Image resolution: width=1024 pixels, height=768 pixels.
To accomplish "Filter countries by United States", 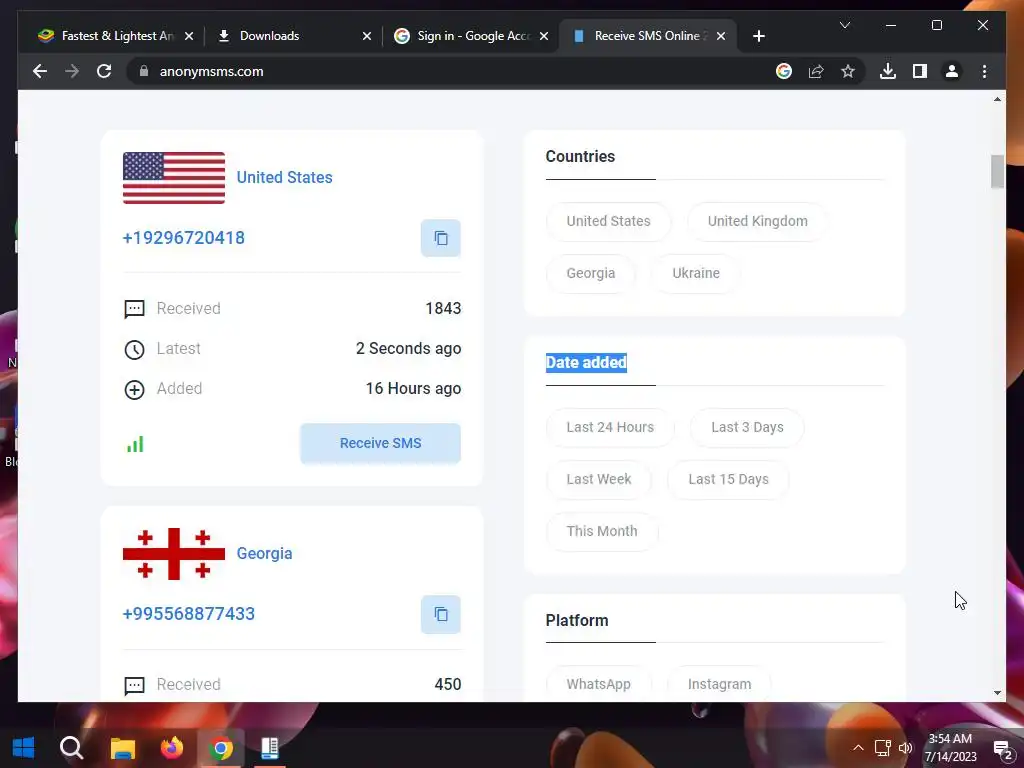I will [608, 221].
